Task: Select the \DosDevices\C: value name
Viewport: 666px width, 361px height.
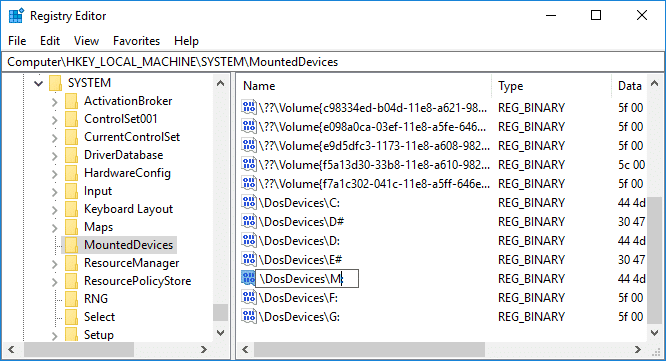Action: (299, 203)
